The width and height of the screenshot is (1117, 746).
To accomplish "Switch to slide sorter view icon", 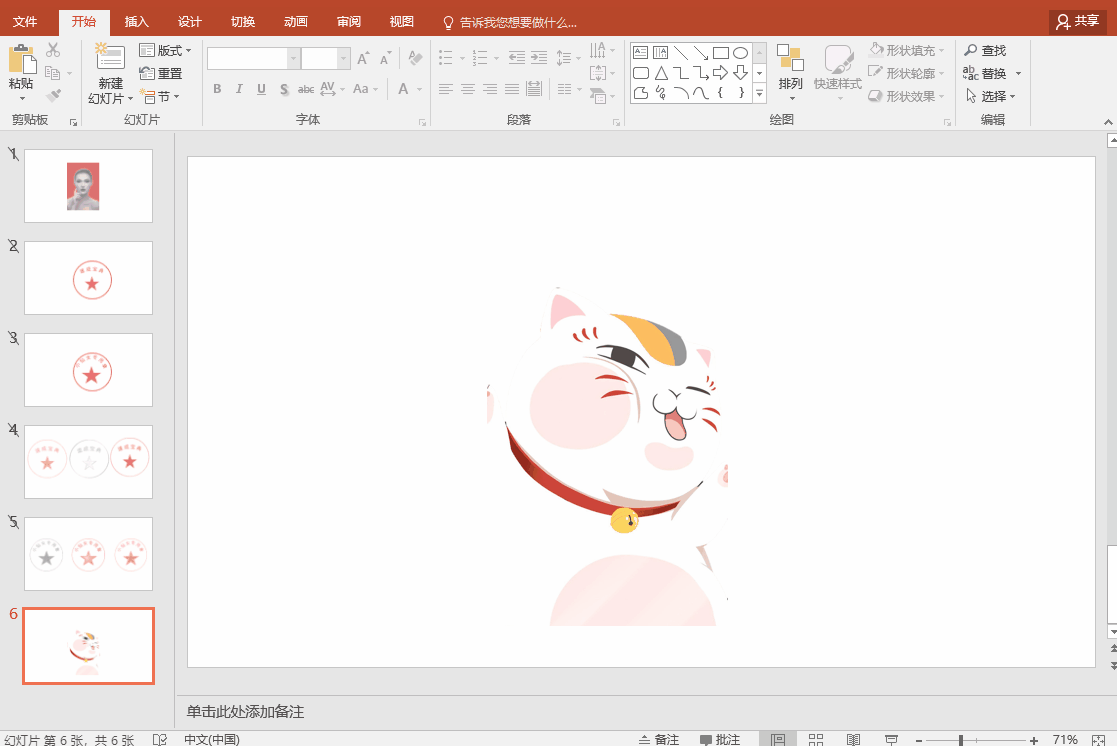I will pyautogui.click(x=816, y=740).
